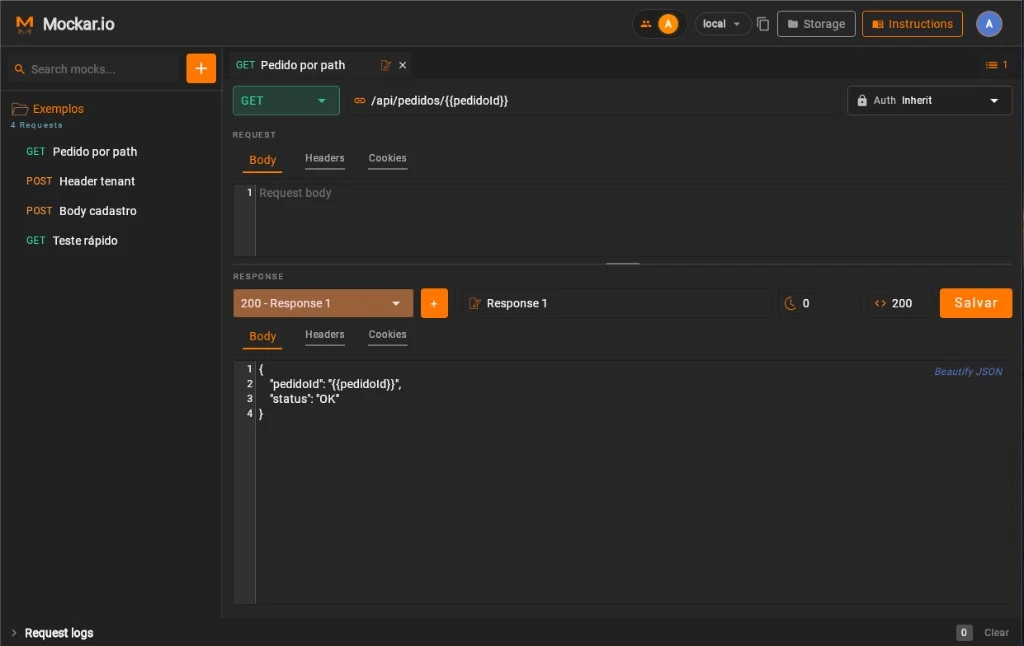Click the Mockar.io logo icon
Viewport: 1024px width, 646px height.
coord(24,24)
